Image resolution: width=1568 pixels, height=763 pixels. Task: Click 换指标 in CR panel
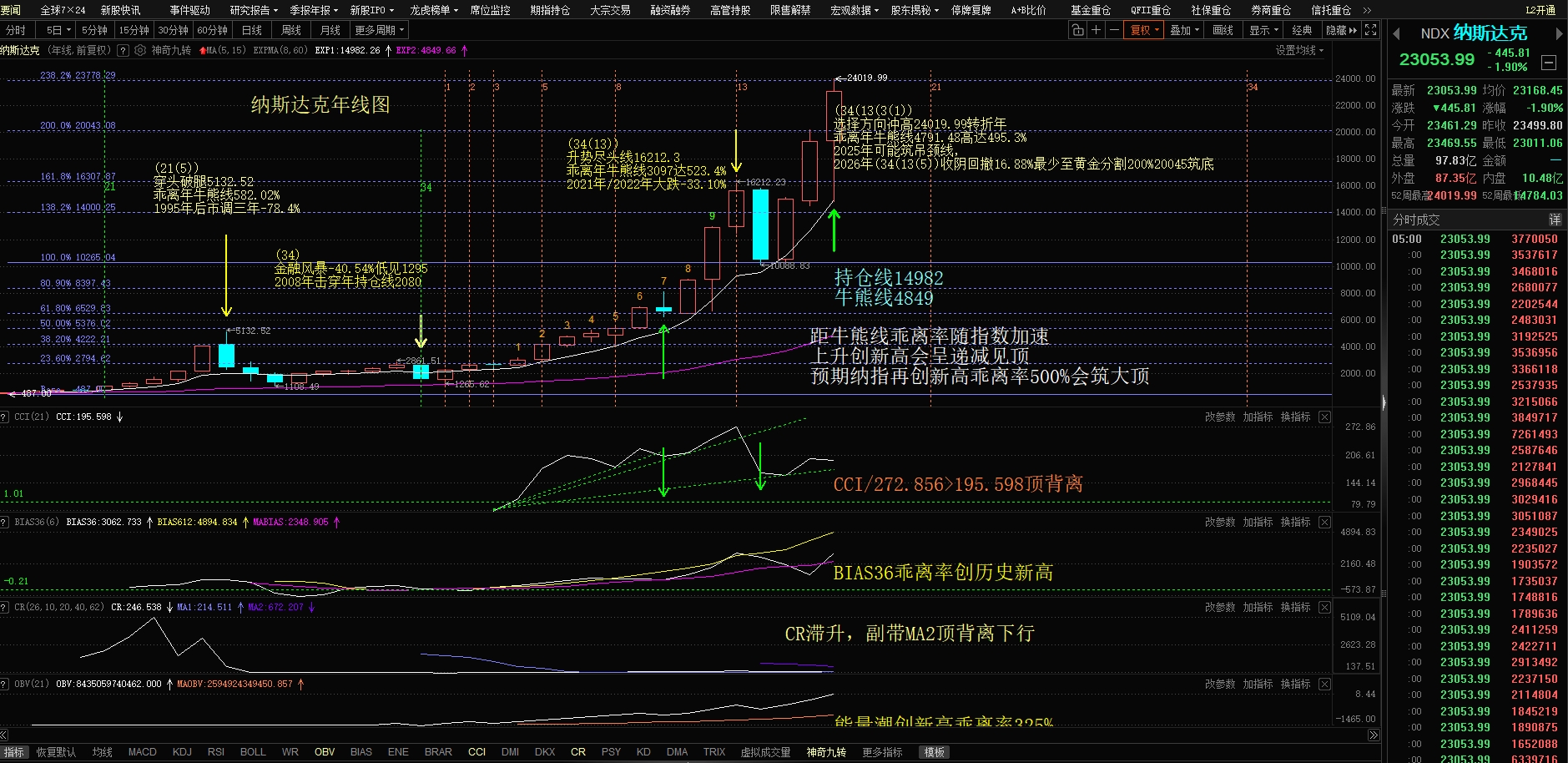pyautogui.click(x=1295, y=607)
